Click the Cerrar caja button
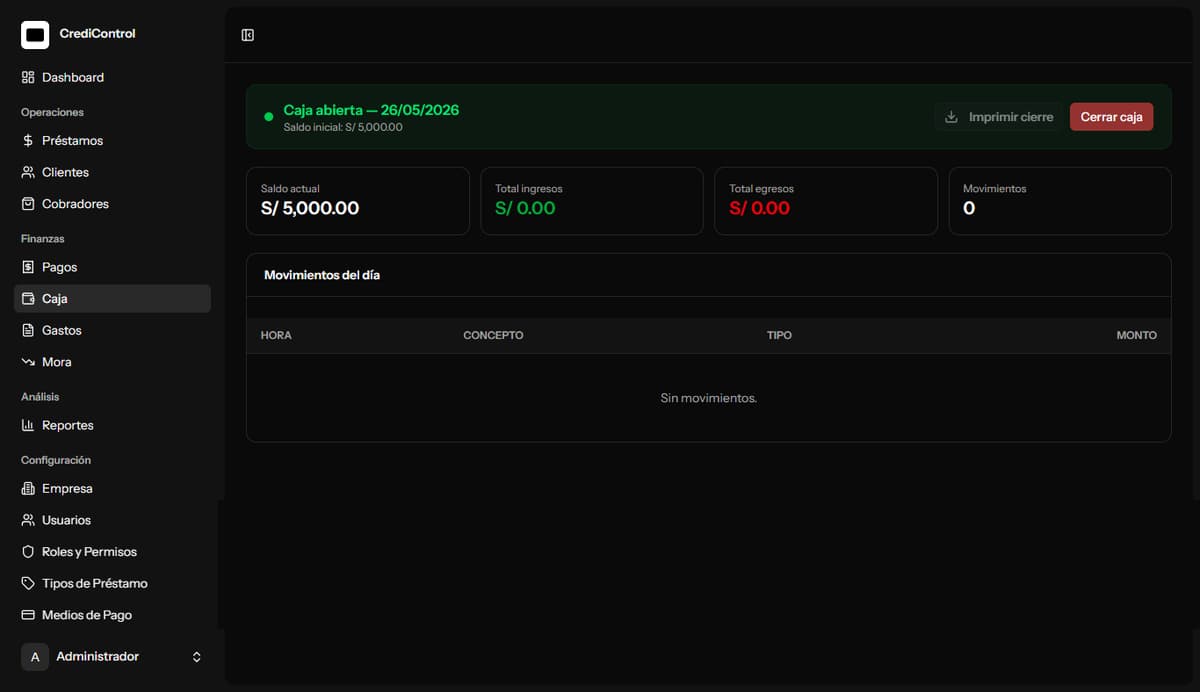This screenshot has height=692, width=1200. pos(1111,117)
